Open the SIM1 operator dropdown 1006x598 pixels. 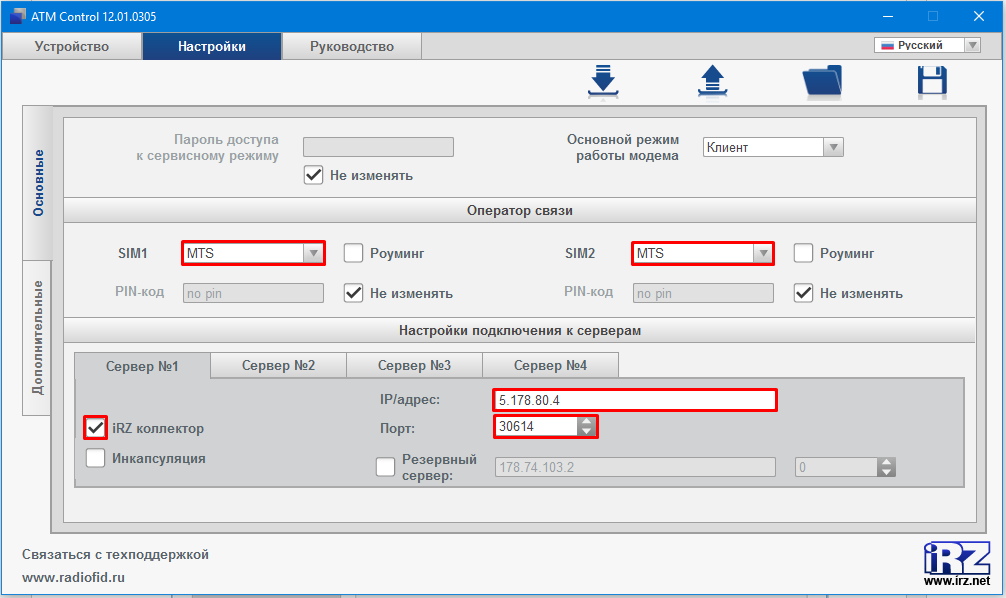coord(253,253)
